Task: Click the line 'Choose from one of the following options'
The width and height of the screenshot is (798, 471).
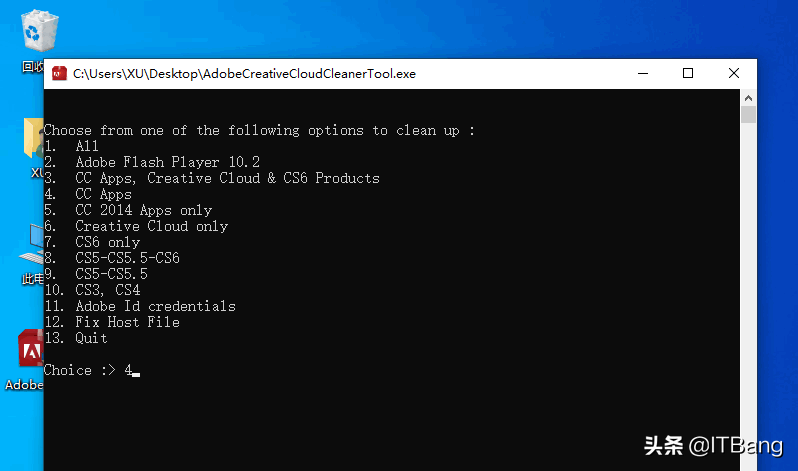Action: coord(260,131)
